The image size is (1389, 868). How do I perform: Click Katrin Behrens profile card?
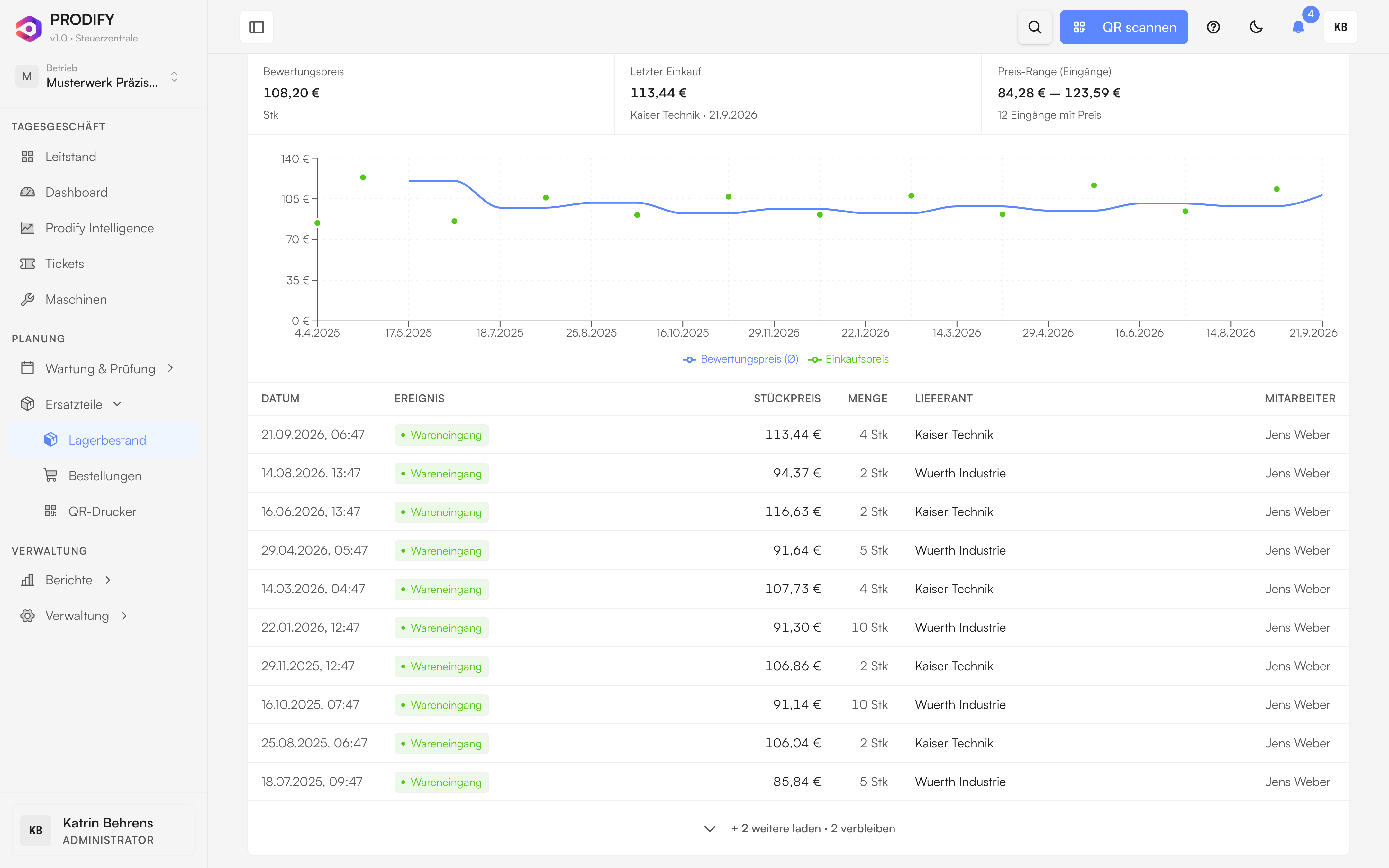(103, 830)
